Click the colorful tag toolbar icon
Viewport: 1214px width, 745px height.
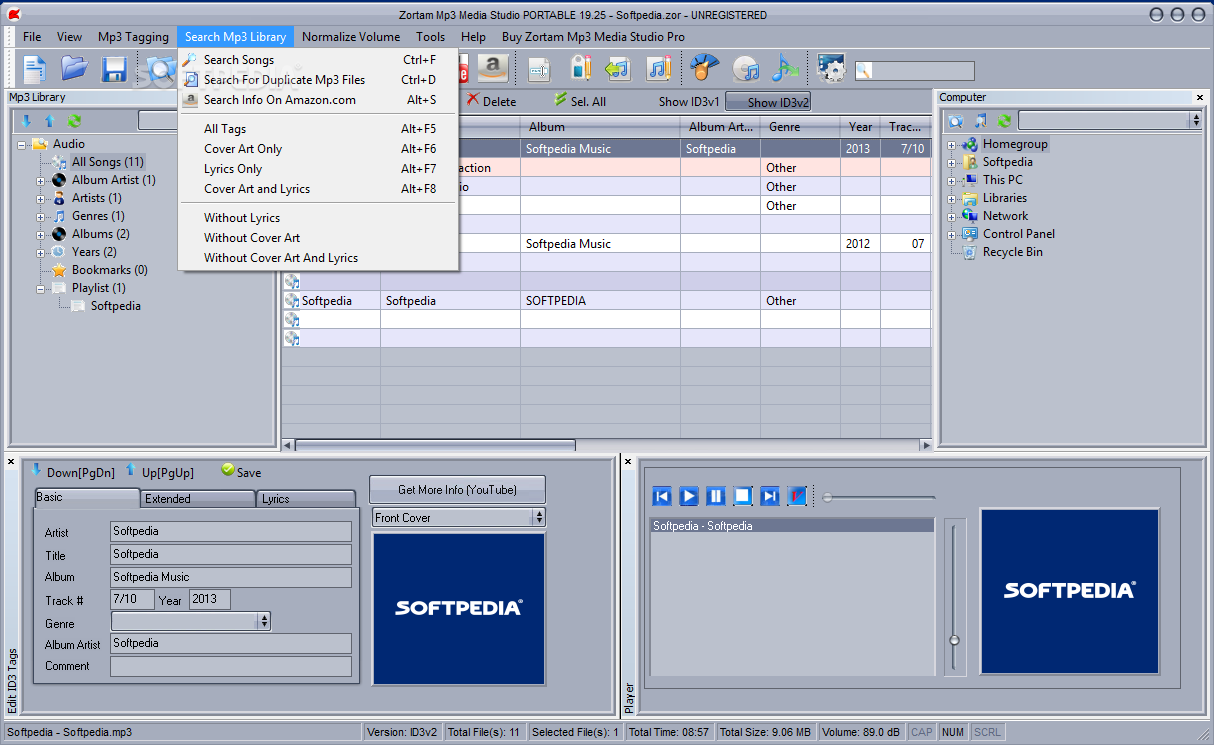(x=581, y=68)
